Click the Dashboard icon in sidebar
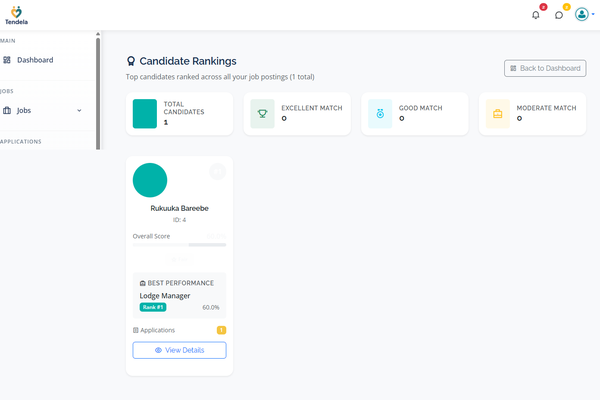 tap(7, 60)
